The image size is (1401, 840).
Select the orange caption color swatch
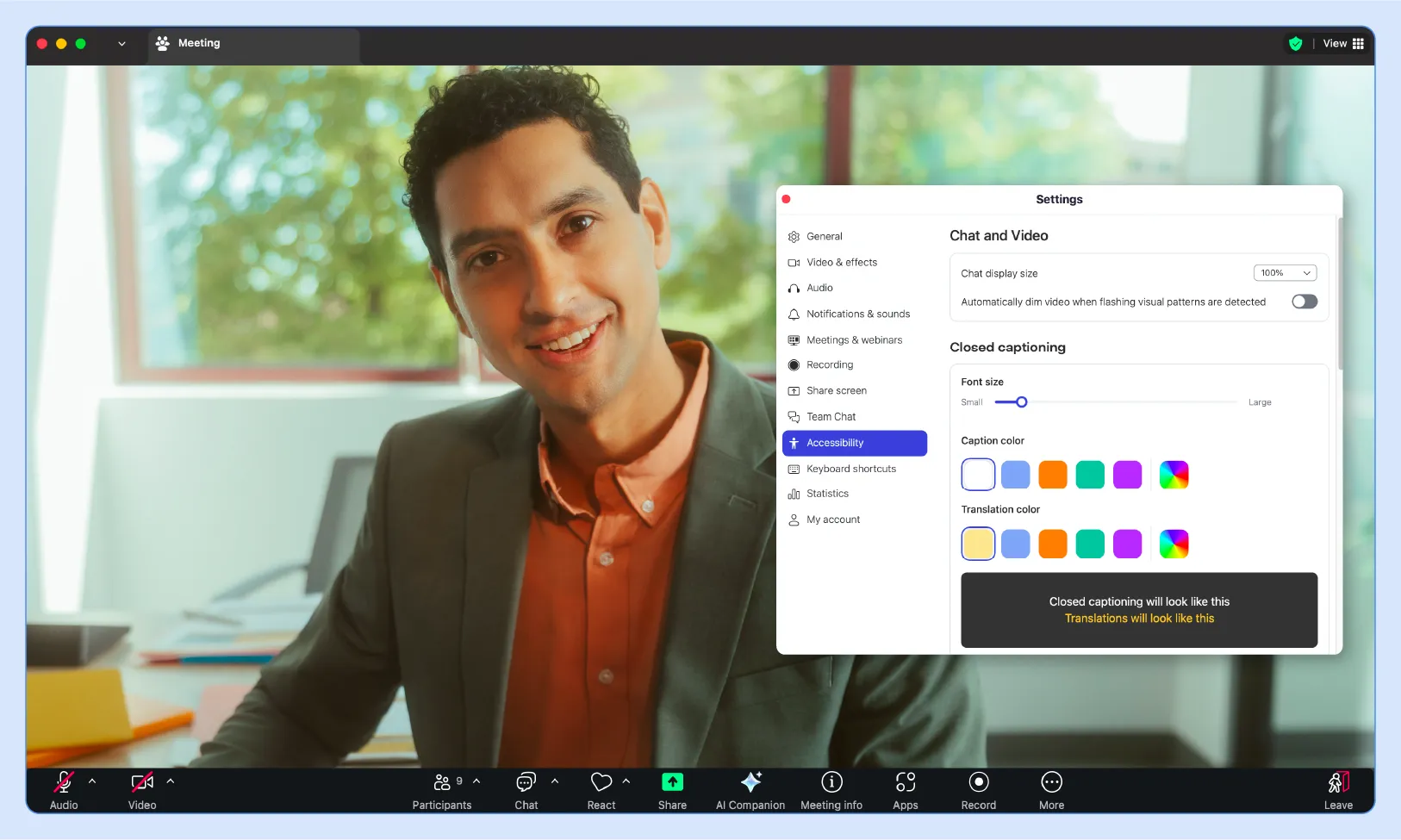pyautogui.click(x=1052, y=474)
